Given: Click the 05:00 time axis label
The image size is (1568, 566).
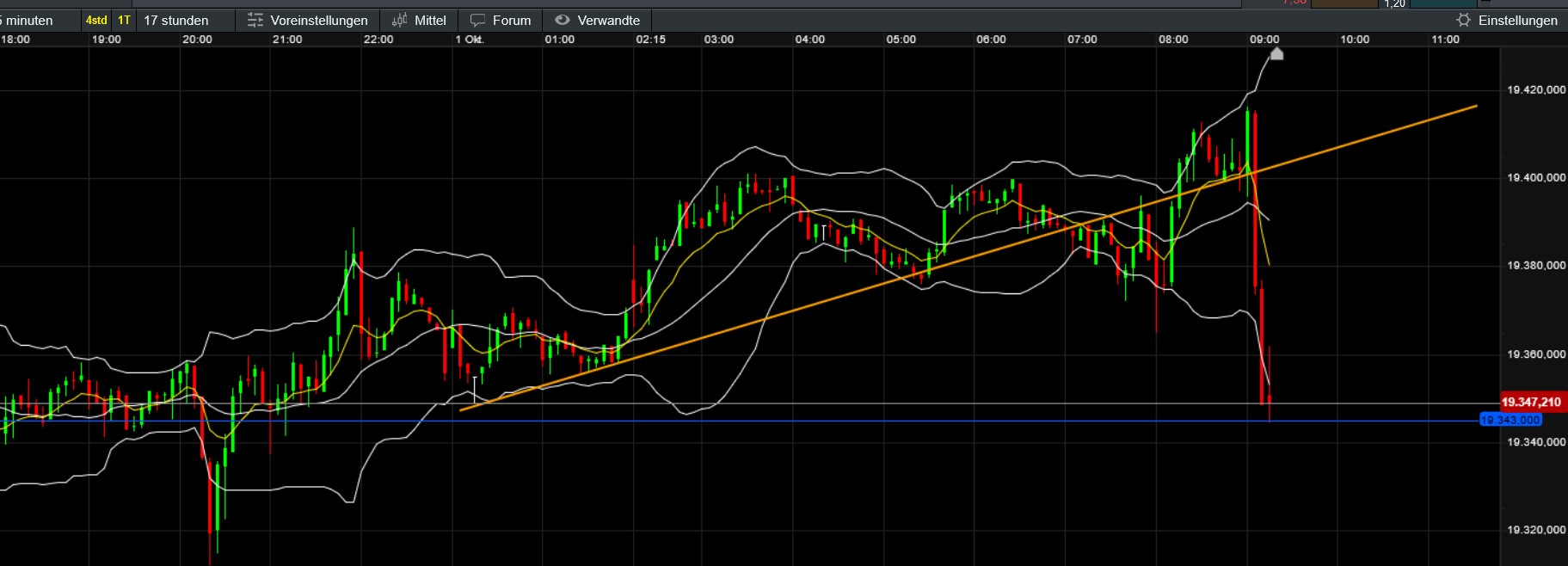Looking at the screenshot, I should point(901,40).
